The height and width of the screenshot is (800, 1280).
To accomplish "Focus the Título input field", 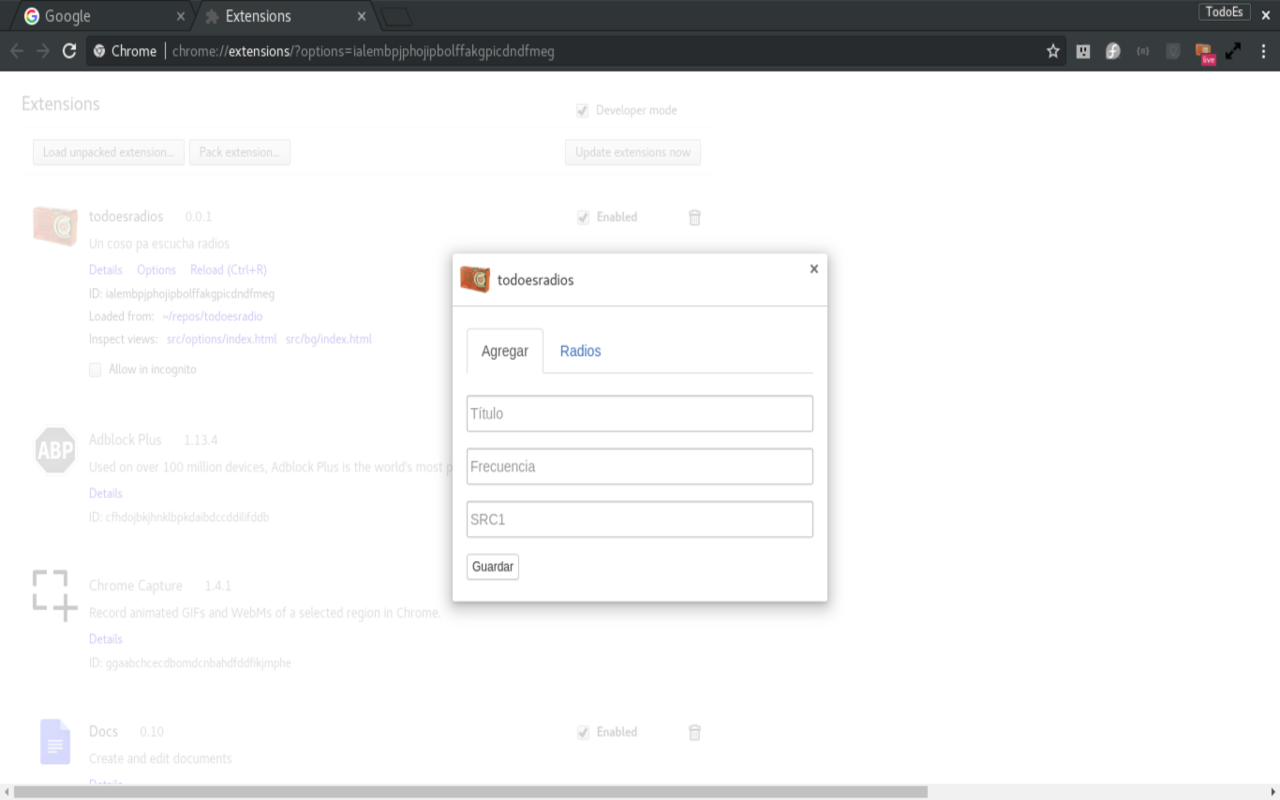I will click(x=640, y=414).
